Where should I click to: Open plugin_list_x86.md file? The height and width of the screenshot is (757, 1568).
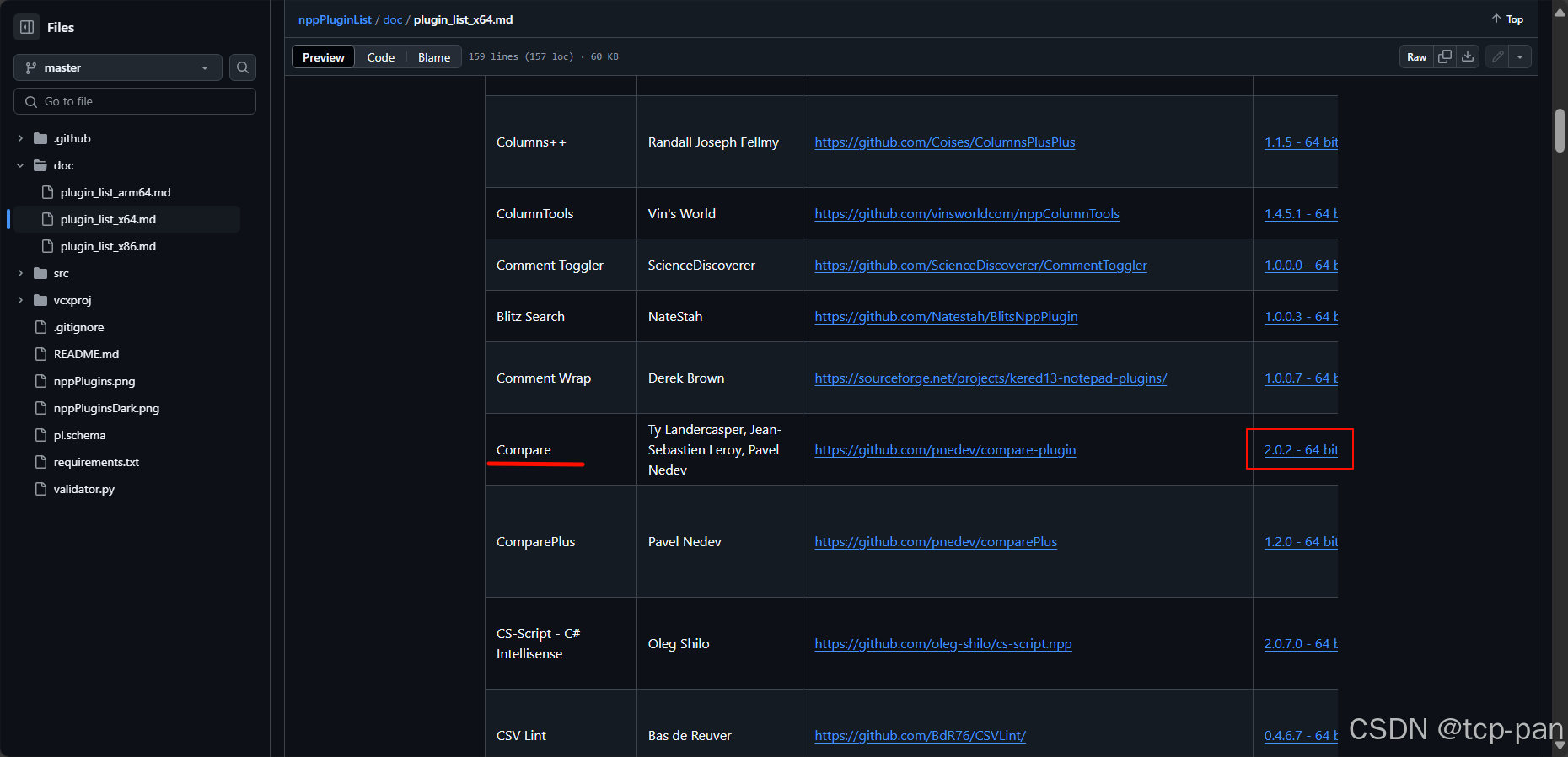point(108,246)
